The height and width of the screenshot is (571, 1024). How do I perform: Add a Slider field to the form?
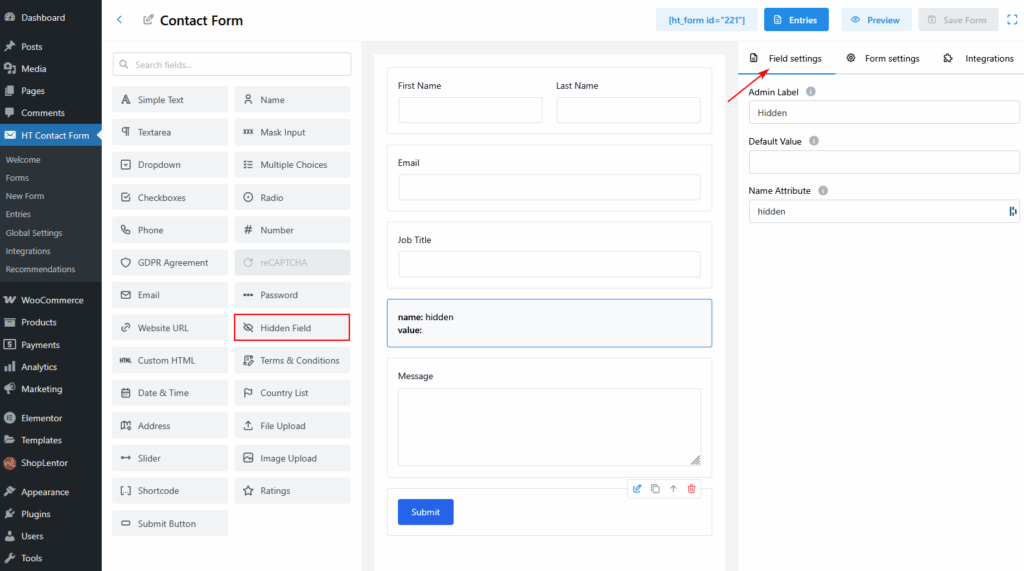tap(170, 458)
